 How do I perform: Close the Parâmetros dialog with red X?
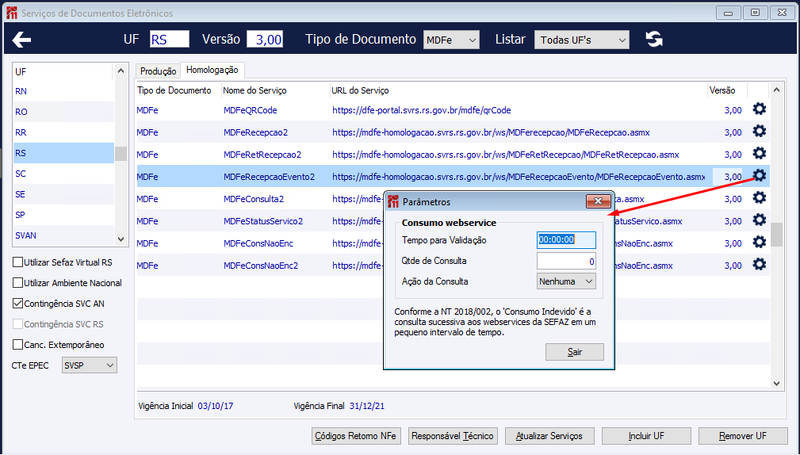[x=598, y=201]
